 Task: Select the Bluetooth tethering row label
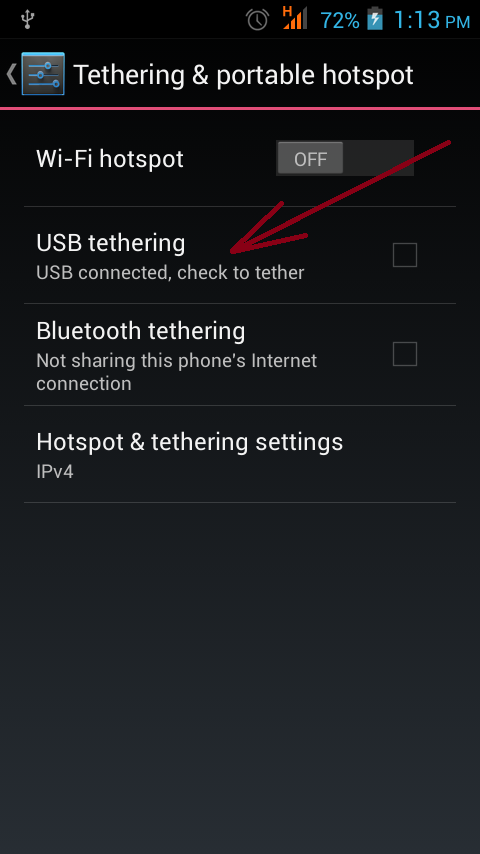click(x=141, y=331)
